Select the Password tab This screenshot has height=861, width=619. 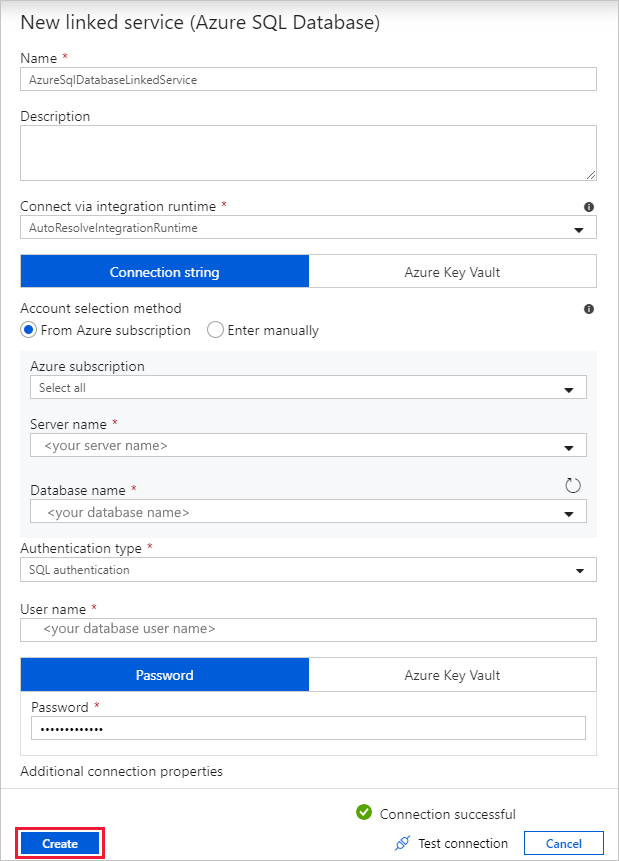tap(165, 675)
